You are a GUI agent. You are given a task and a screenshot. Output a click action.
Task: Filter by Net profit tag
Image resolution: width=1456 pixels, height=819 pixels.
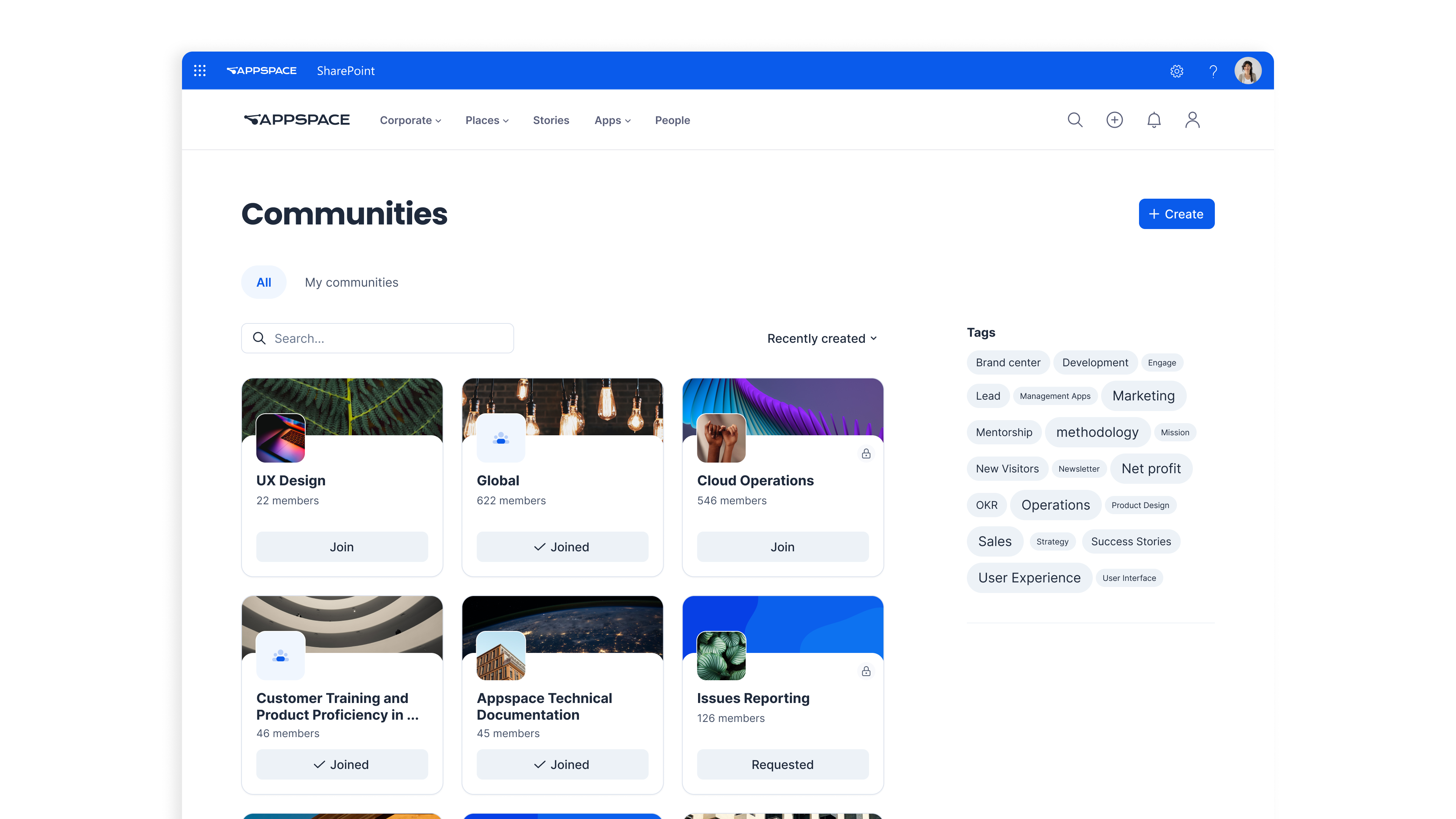[x=1152, y=469]
